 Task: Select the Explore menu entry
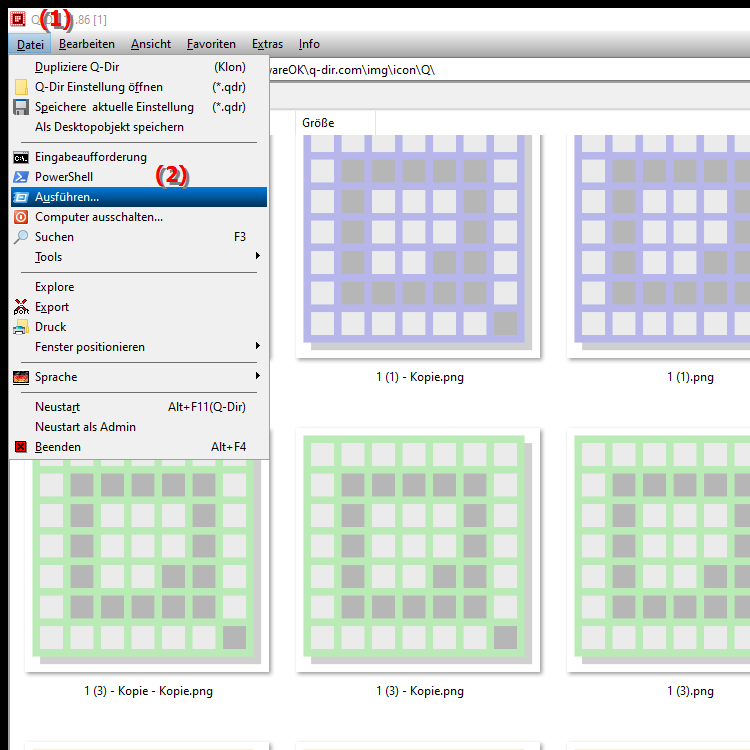(139, 287)
